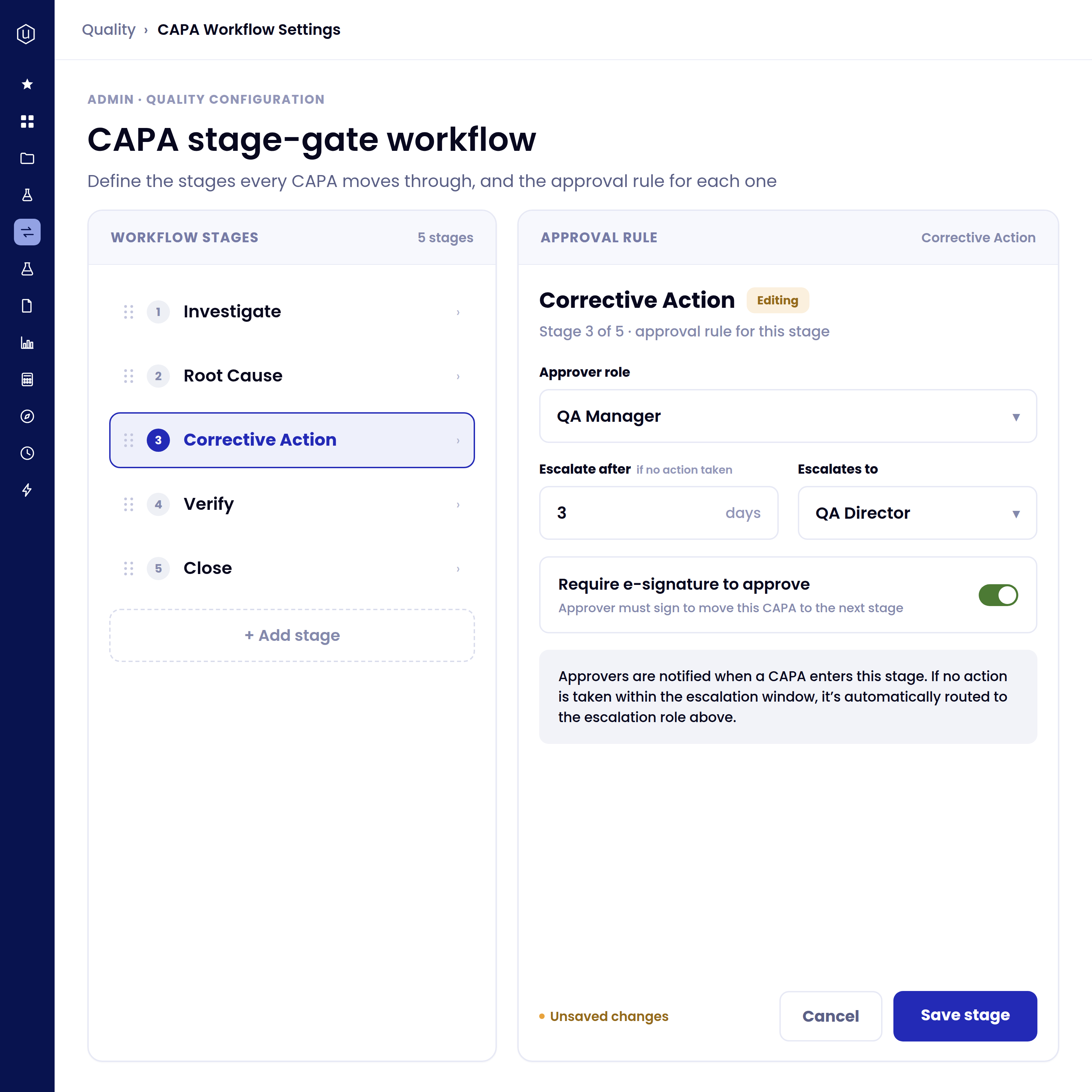The image size is (1092, 1092).
Task: Click the Add stage button
Action: click(x=292, y=635)
